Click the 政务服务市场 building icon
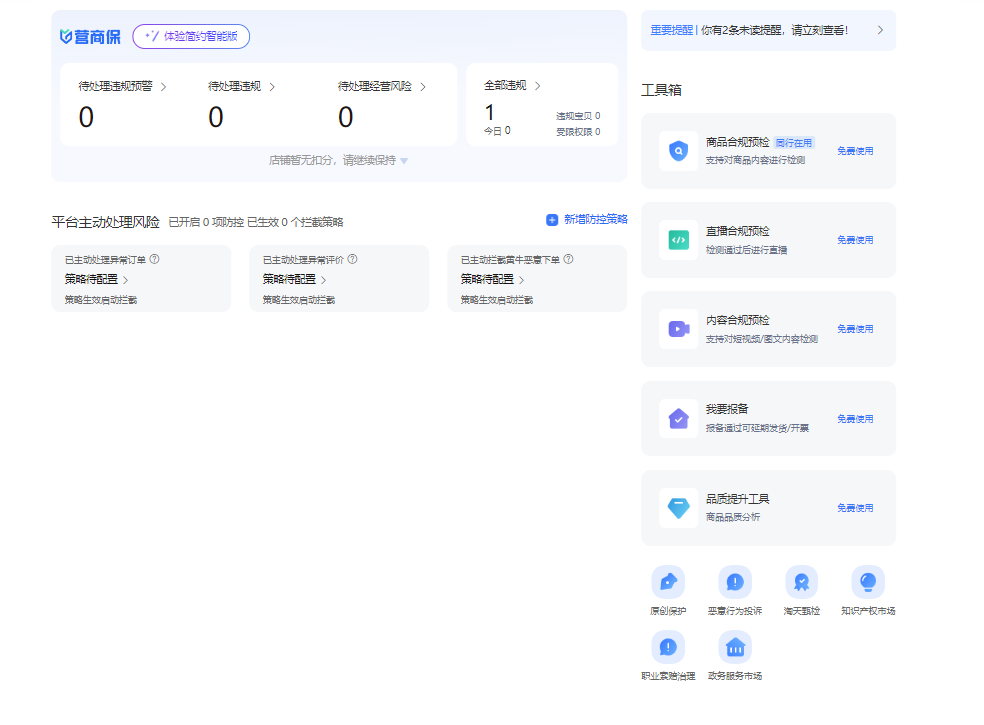Image resolution: width=984 pixels, height=725 pixels. pos(735,647)
